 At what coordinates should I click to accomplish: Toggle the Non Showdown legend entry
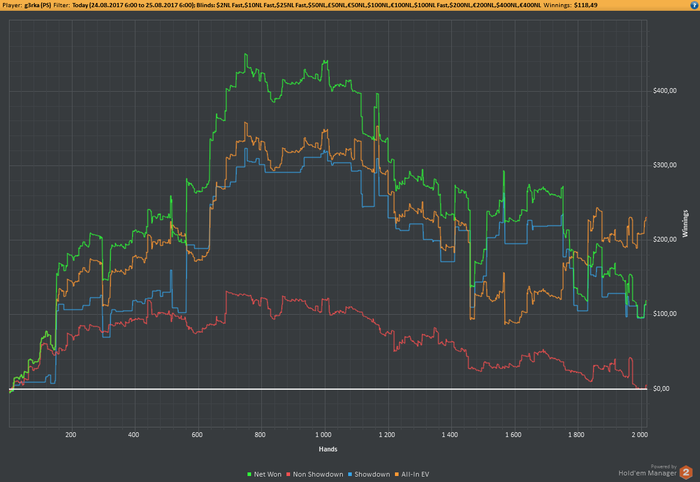[315, 474]
